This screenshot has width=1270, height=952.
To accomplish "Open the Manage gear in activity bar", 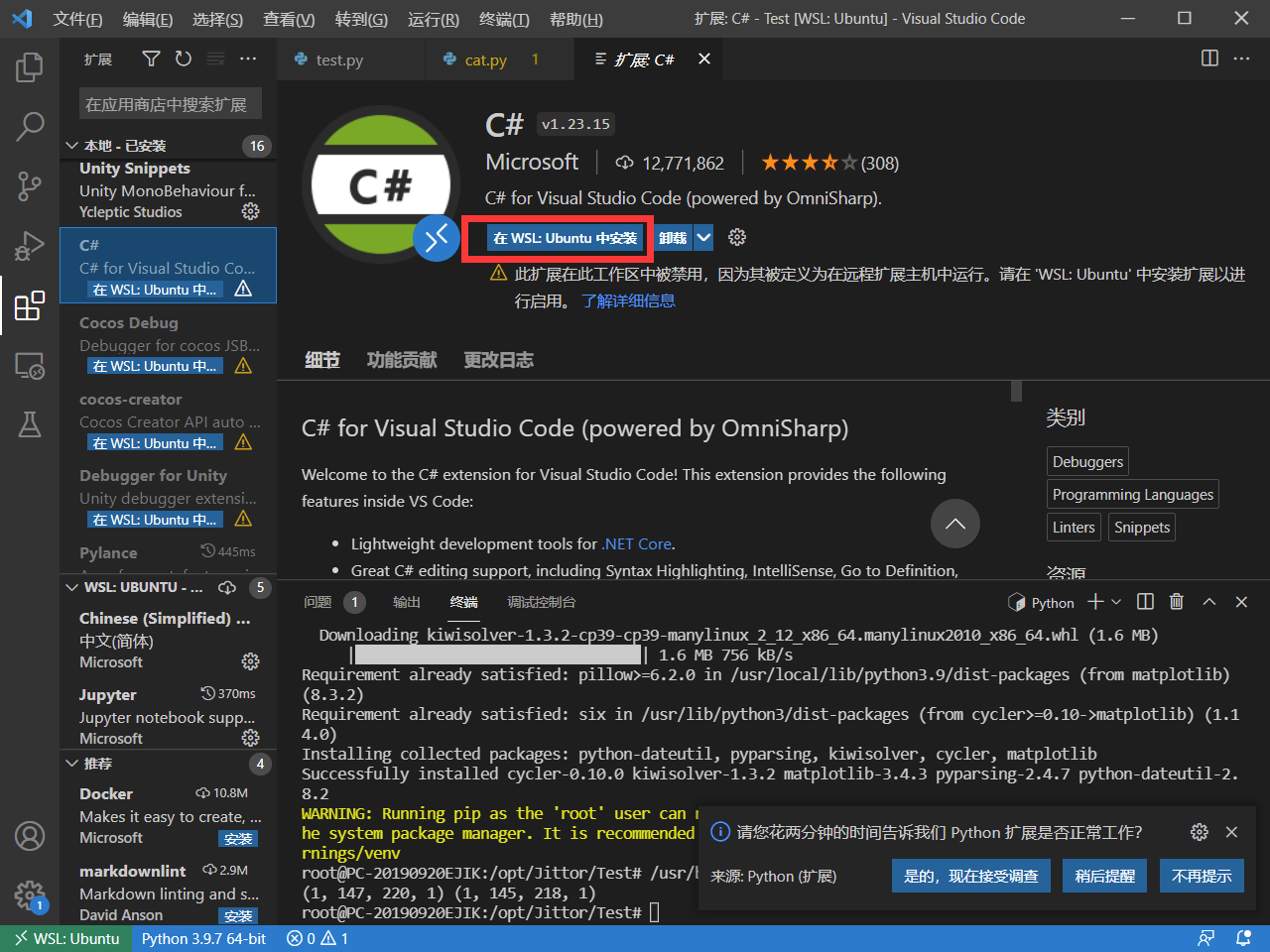I will pos(30,895).
